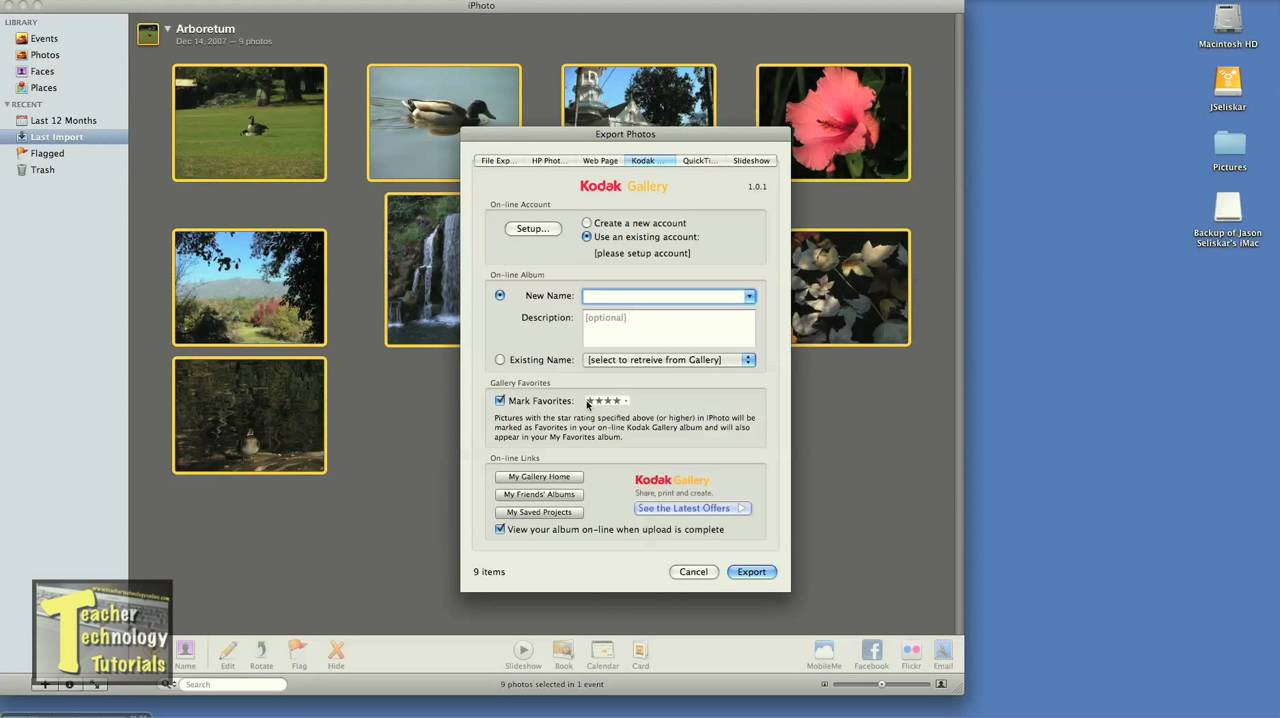This screenshot has width=1280, height=718.
Task: Click the Name faces toolbar icon
Action: (x=186, y=655)
